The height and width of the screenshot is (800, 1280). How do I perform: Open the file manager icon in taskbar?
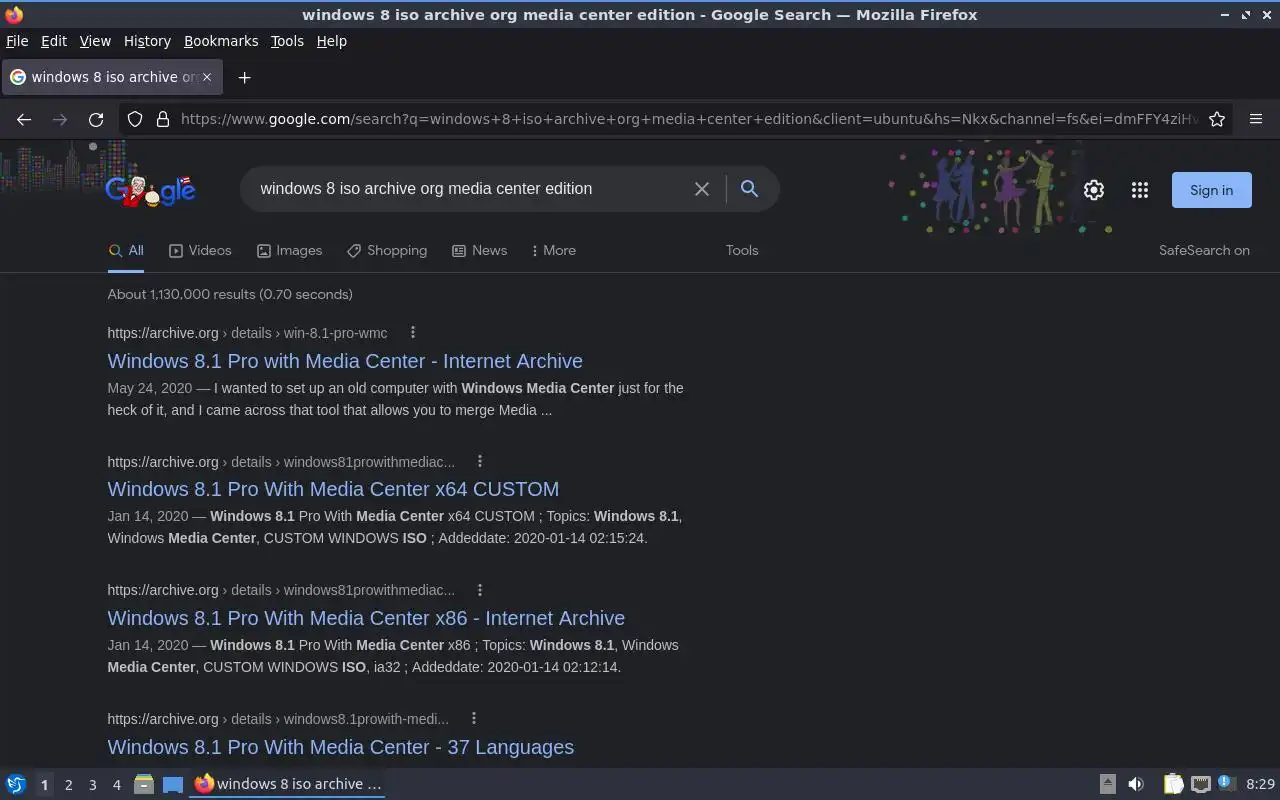[144, 784]
